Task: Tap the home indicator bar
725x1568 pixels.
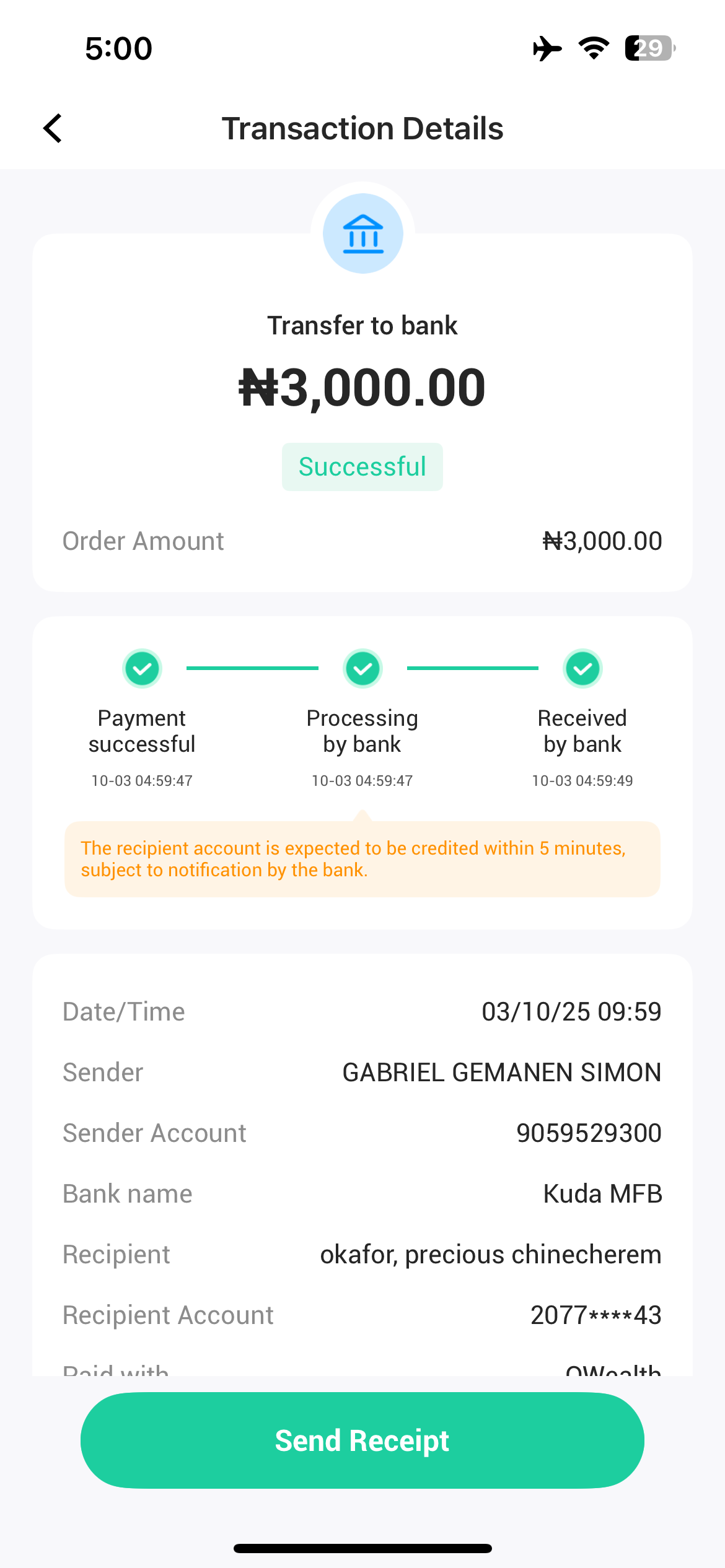Action: point(362,1549)
